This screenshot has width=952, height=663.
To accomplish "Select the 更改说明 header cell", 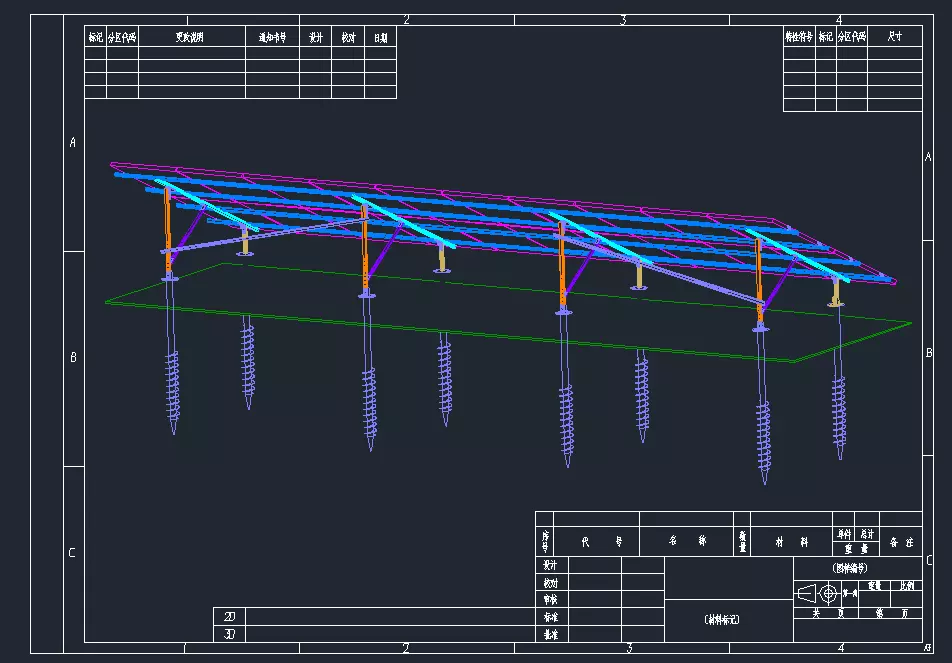I will (191, 37).
